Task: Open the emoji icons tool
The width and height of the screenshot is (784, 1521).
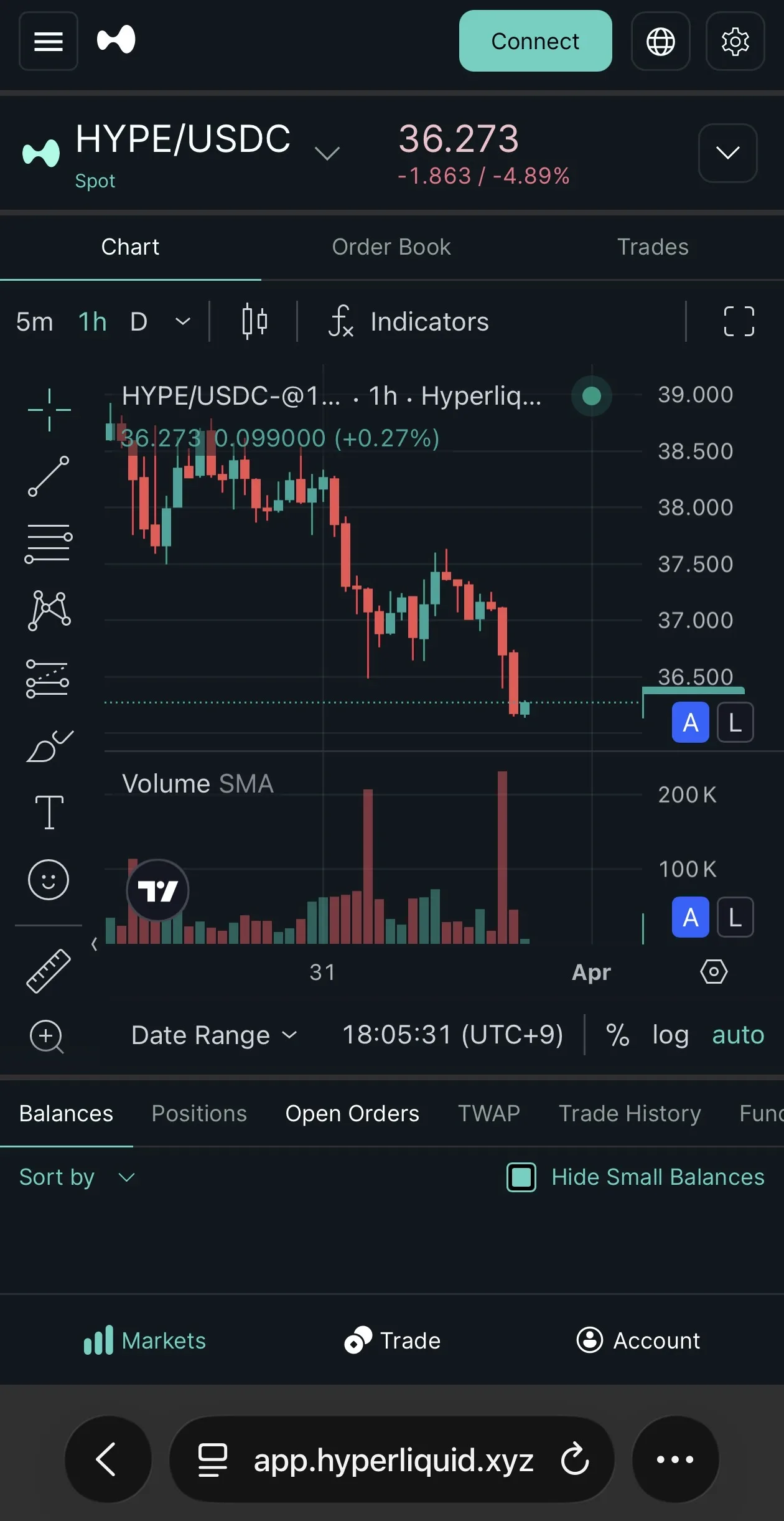Action: pyautogui.click(x=49, y=880)
